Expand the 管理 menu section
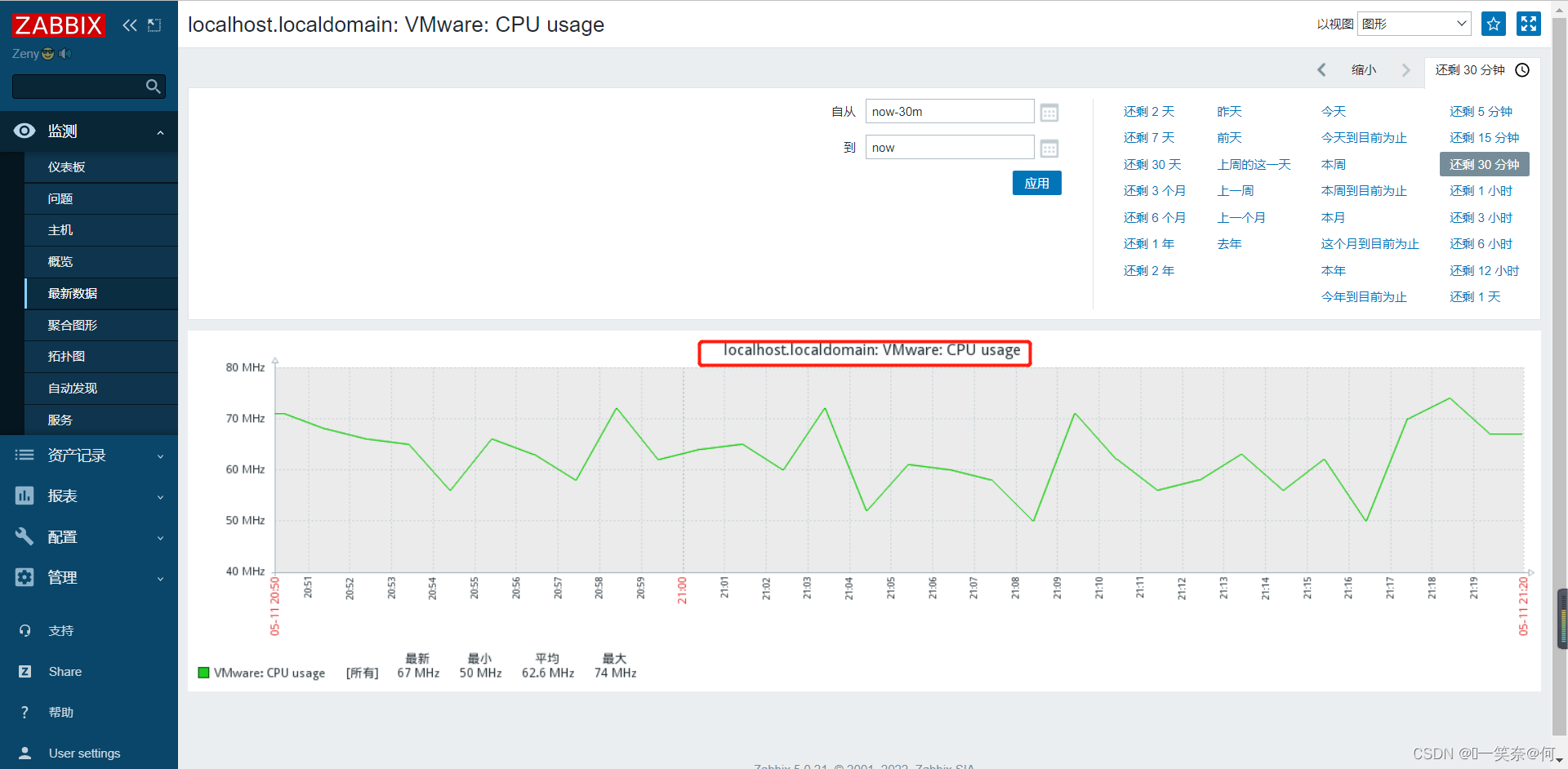 pyautogui.click(x=161, y=579)
